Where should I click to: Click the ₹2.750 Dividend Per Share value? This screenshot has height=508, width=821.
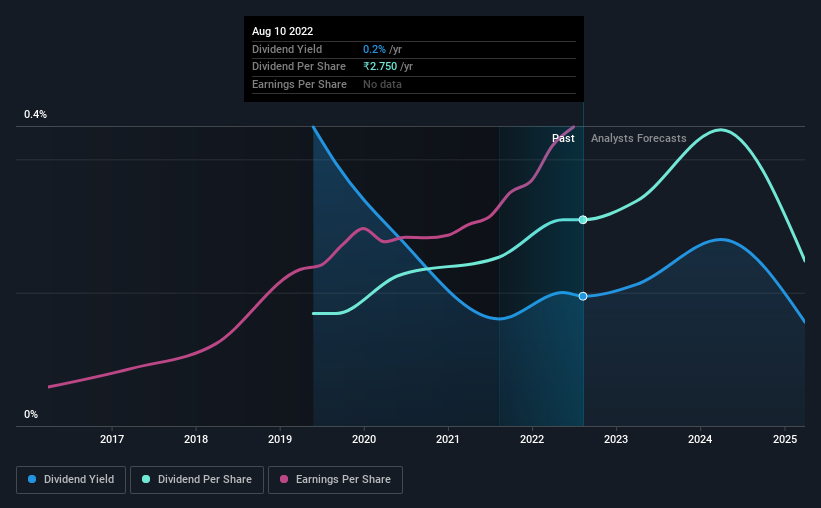point(381,67)
